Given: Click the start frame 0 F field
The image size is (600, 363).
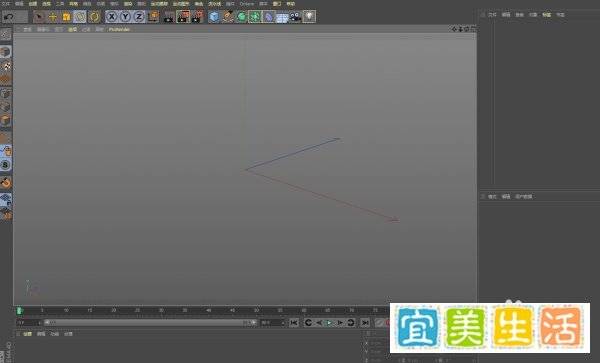Looking at the screenshot, I should [x=29, y=323].
